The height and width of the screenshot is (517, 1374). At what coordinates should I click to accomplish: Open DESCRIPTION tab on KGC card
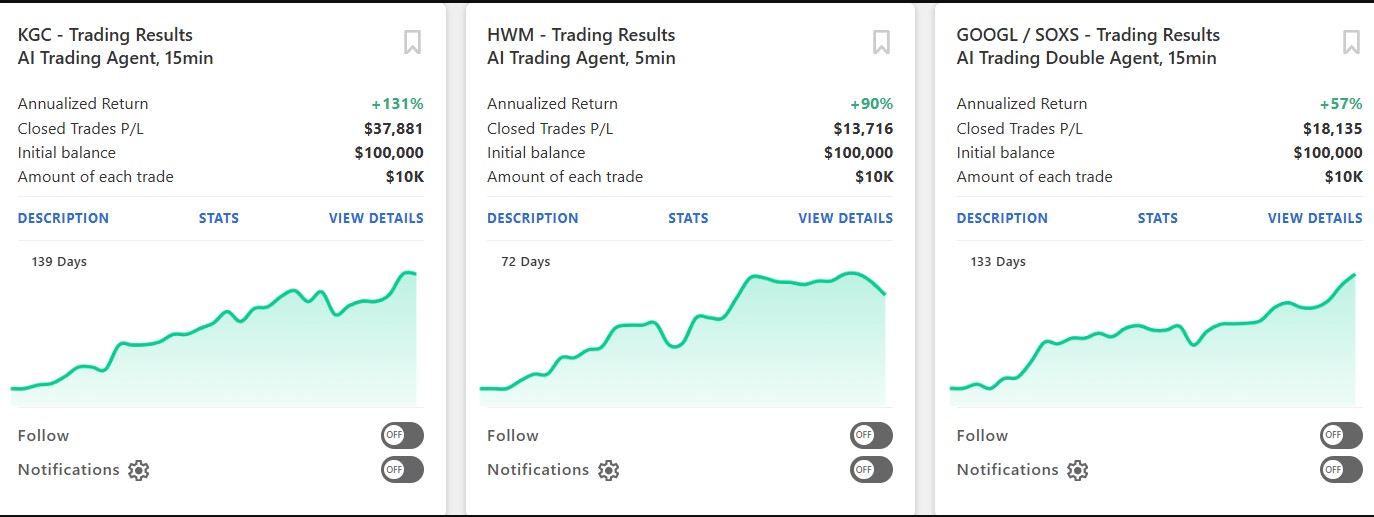pos(63,218)
